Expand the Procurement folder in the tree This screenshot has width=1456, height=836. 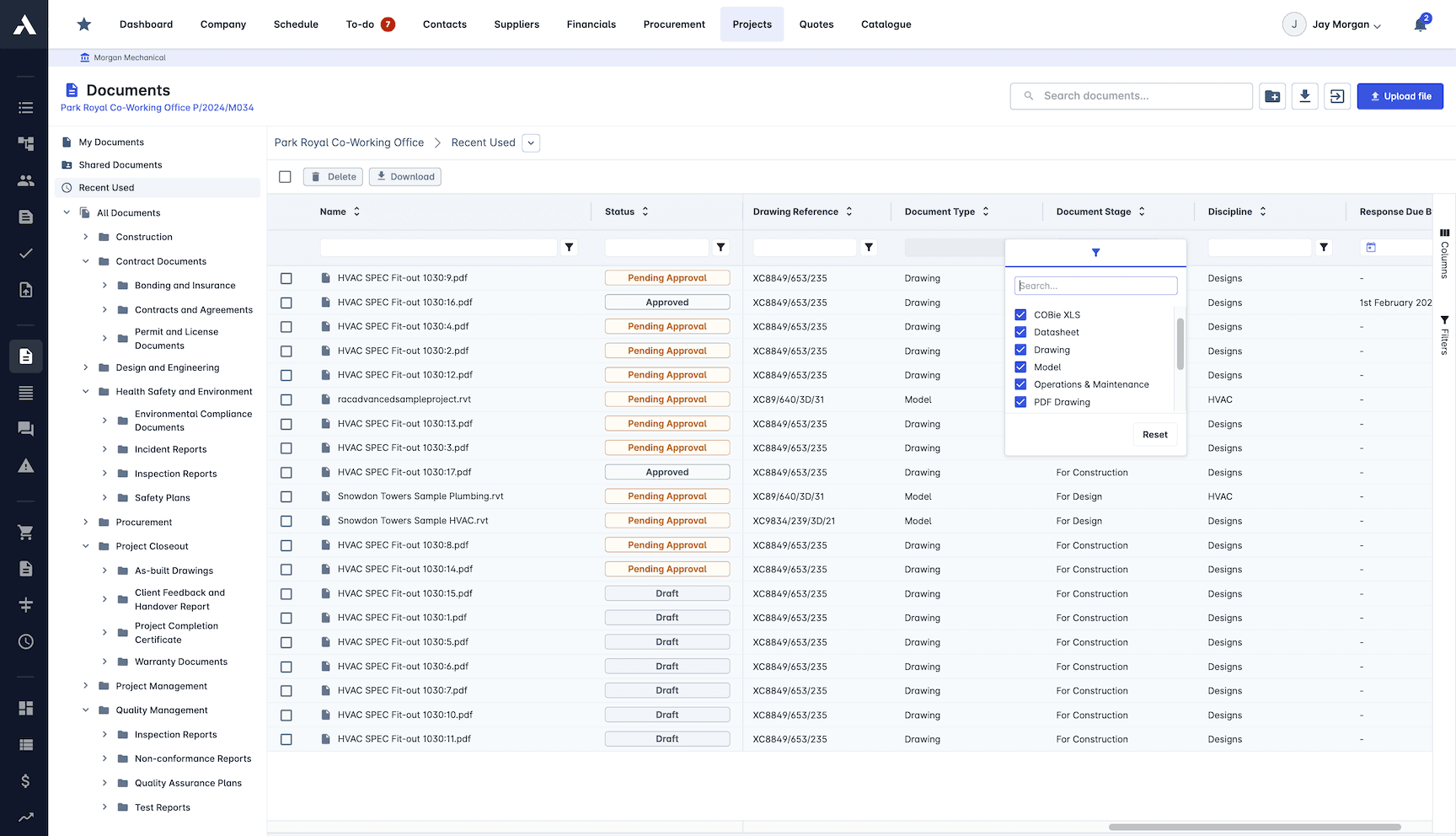[85, 522]
